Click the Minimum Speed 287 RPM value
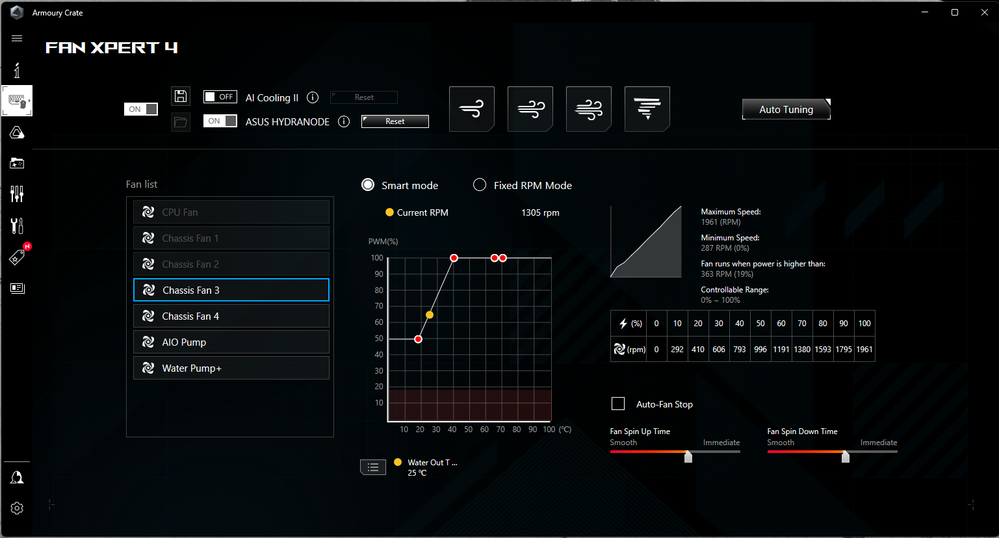 [x=725, y=248]
